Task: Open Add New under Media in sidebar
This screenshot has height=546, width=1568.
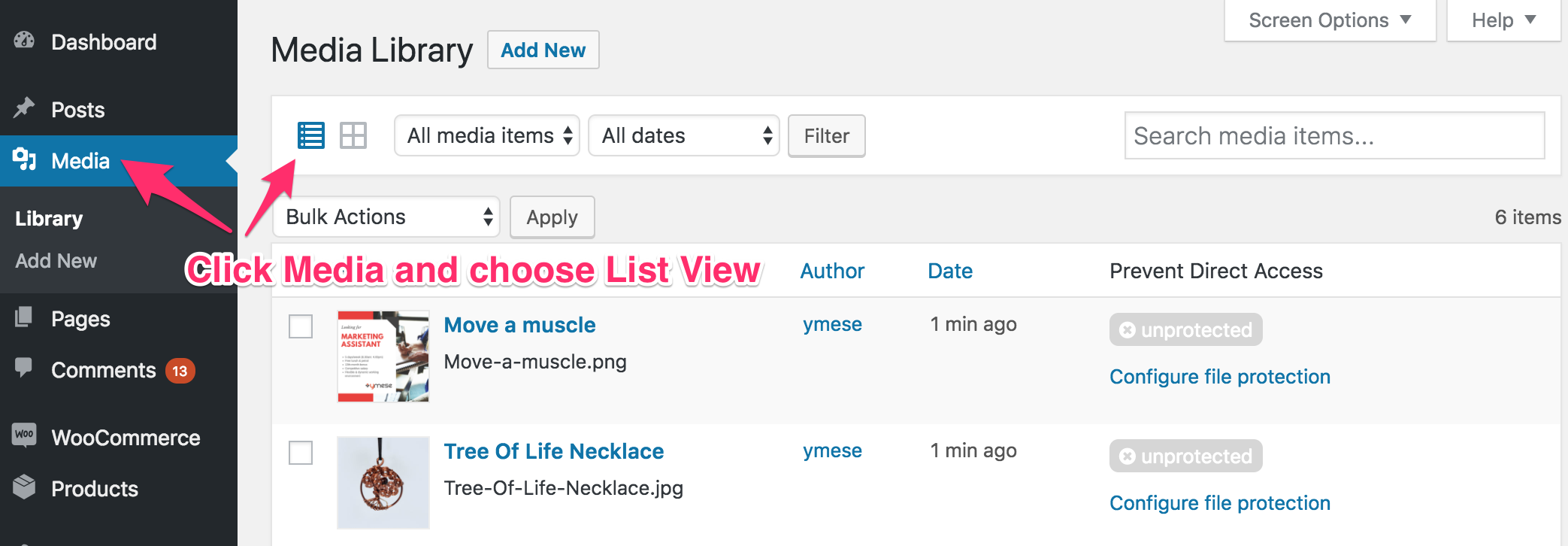Action: 56,261
